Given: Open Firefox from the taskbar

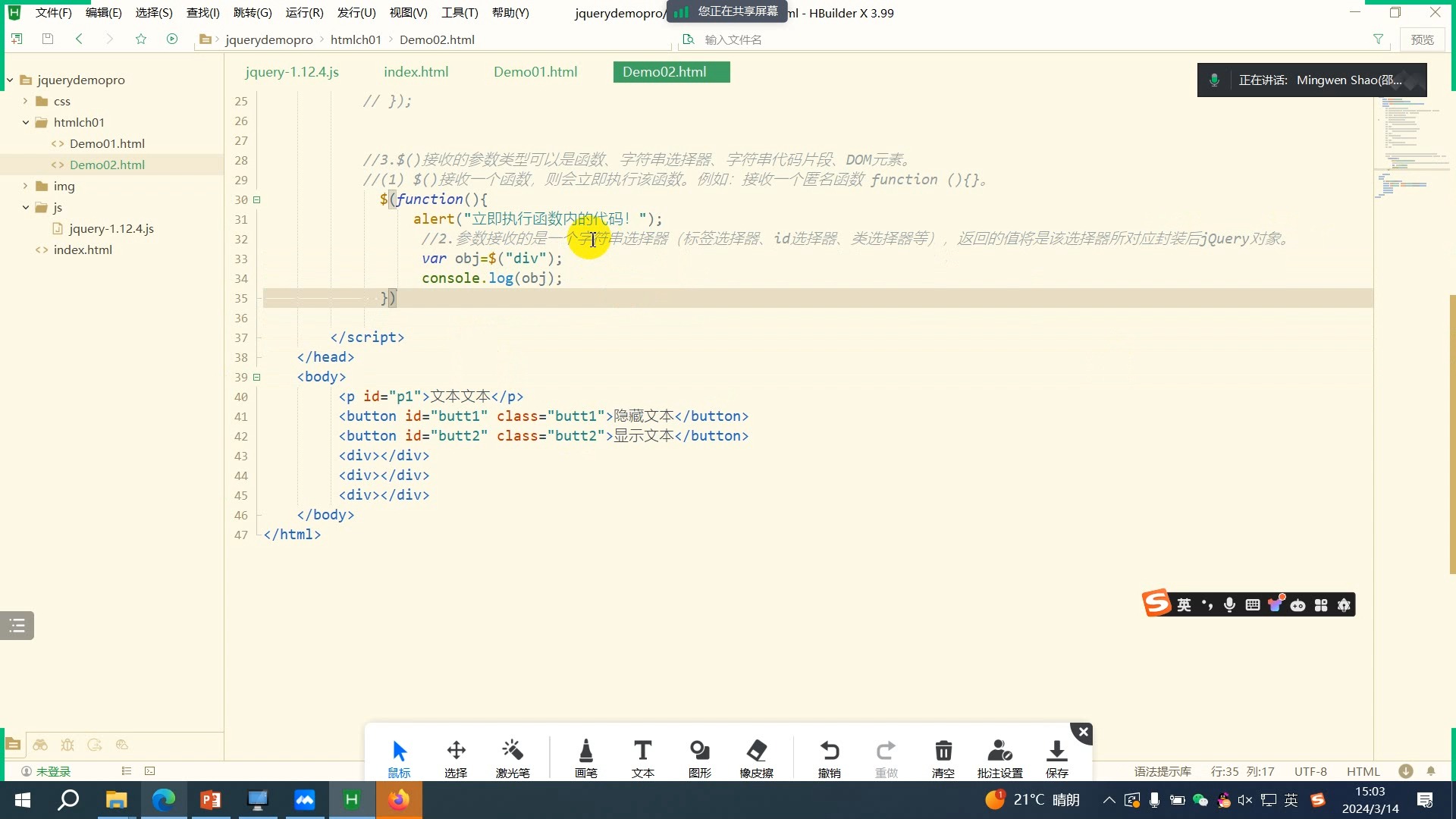Looking at the screenshot, I should click(x=399, y=800).
